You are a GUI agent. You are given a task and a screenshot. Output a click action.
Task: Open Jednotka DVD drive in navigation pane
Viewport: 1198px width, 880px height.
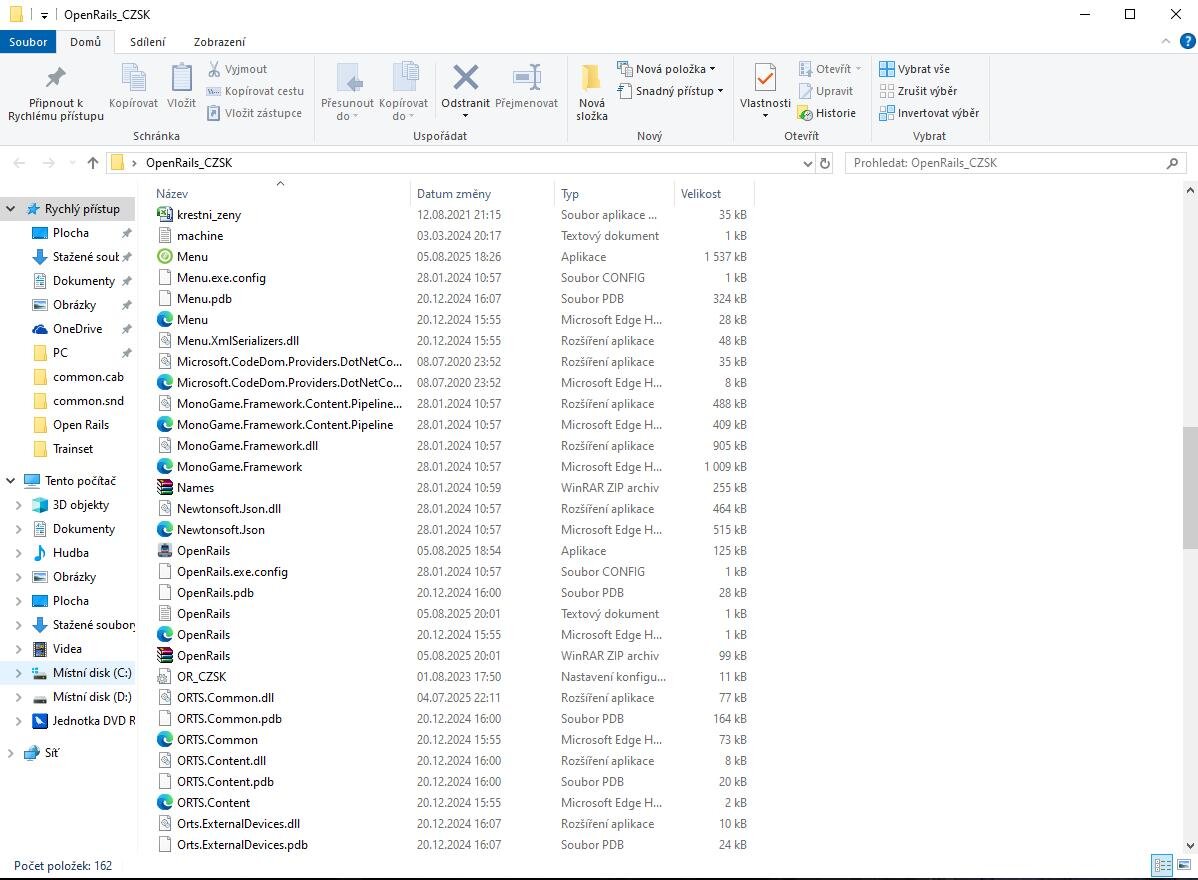[83, 720]
